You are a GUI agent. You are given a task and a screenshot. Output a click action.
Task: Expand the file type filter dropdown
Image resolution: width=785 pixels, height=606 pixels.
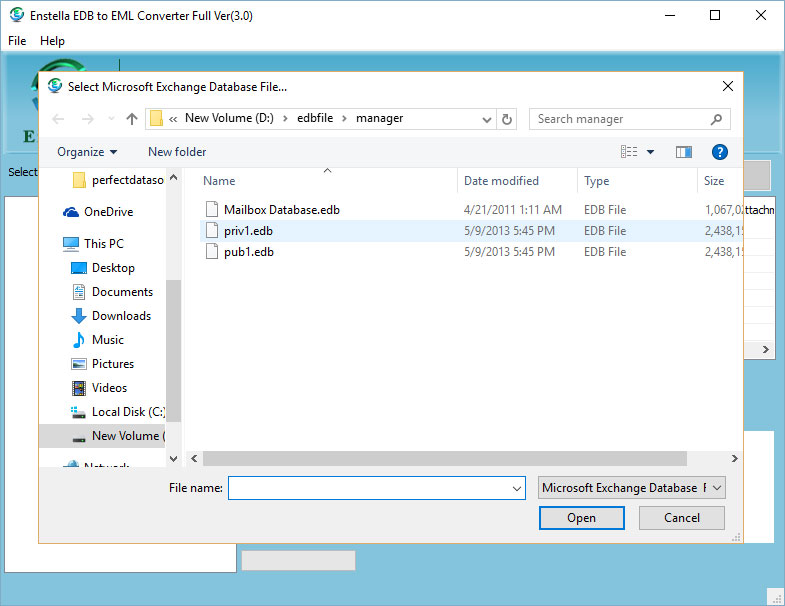(632, 488)
